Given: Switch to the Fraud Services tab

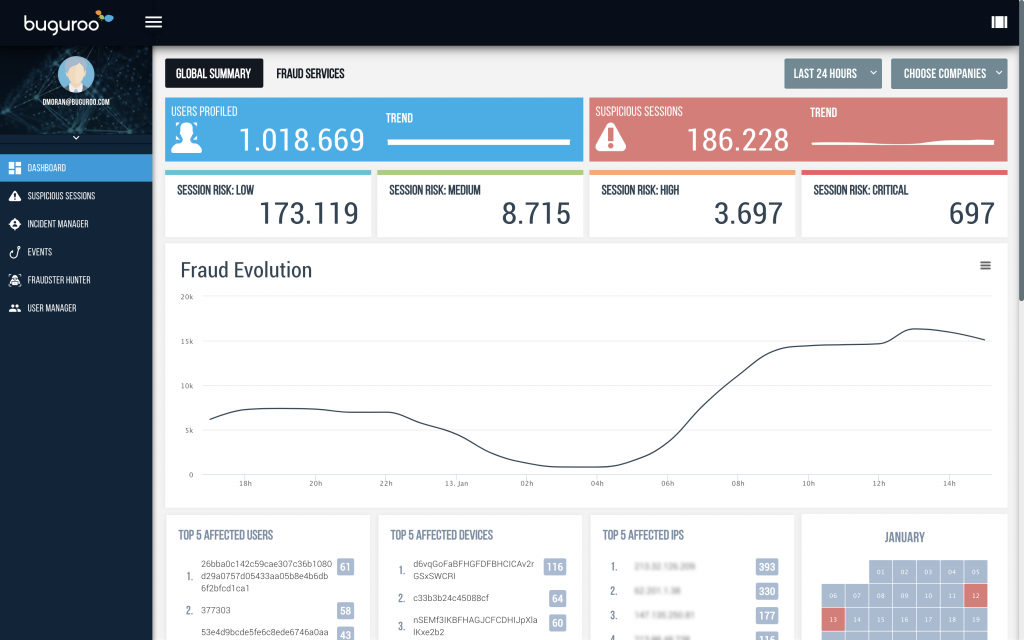Looking at the screenshot, I should tap(310, 73).
